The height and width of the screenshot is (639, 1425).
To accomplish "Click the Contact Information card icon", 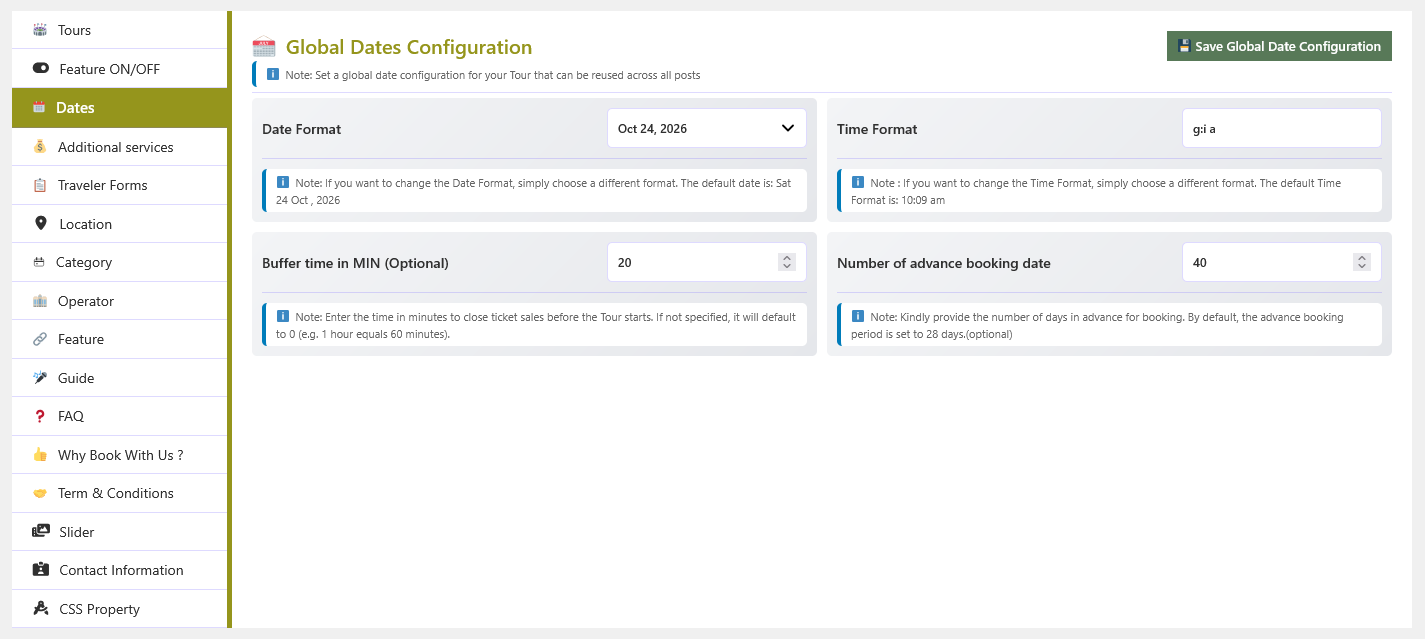I will tap(41, 570).
